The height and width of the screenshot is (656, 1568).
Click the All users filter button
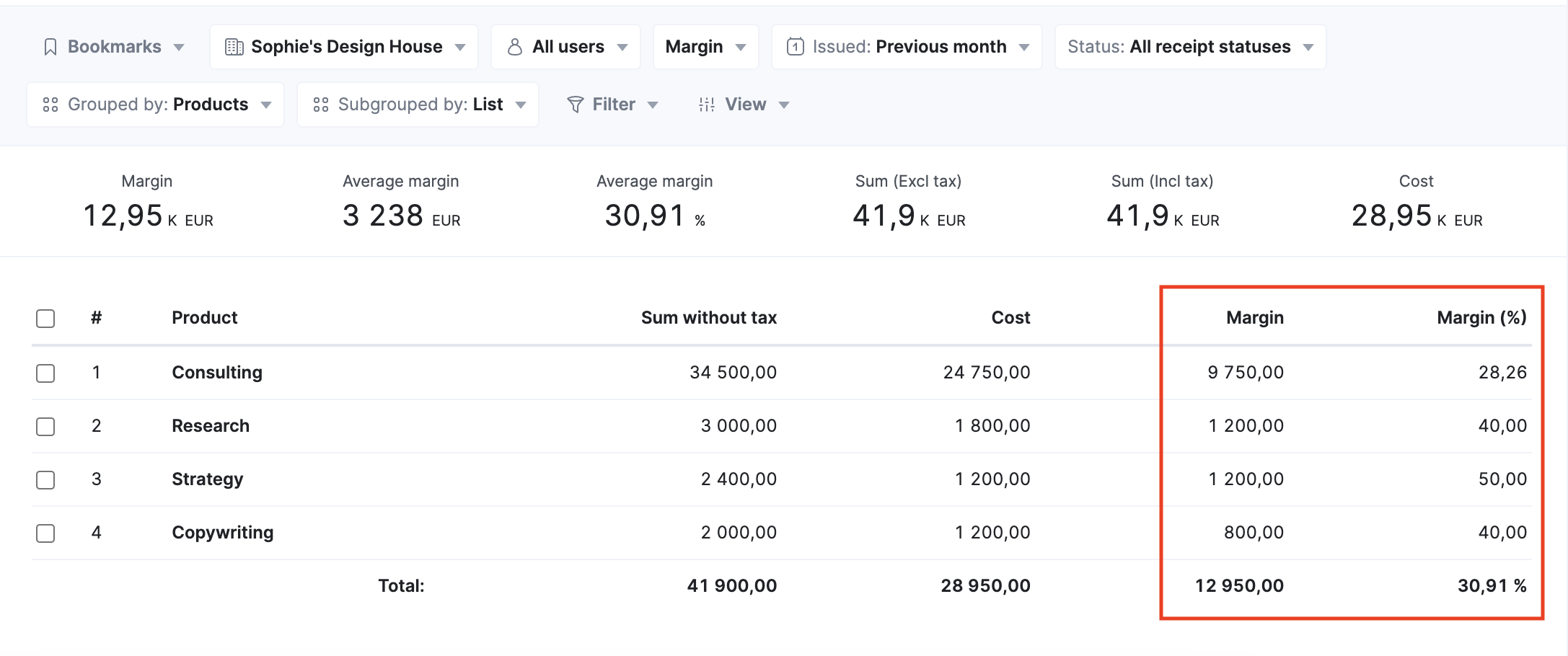pos(565,46)
